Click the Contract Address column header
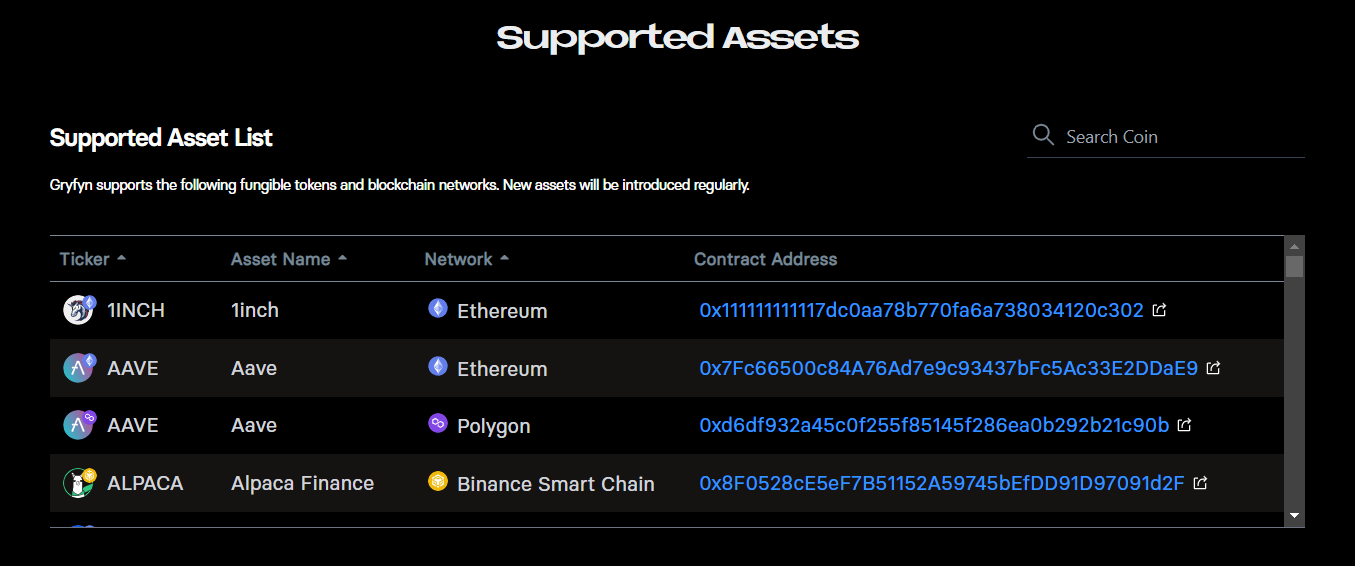1355x566 pixels. pos(765,259)
